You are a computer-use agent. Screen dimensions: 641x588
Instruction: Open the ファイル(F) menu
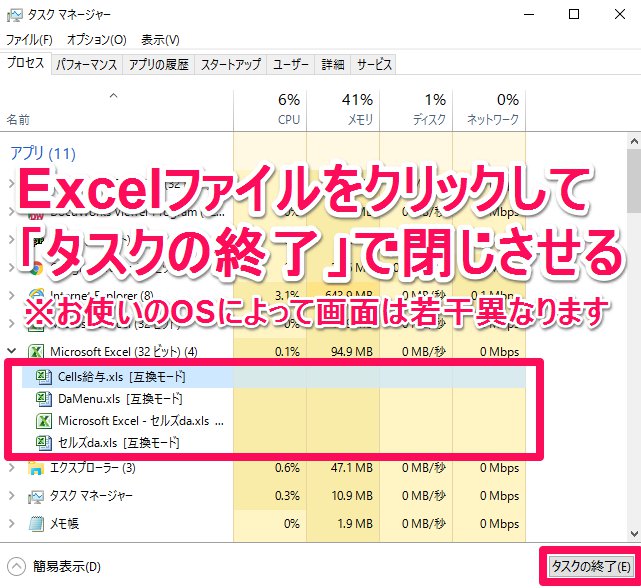coord(29,40)
